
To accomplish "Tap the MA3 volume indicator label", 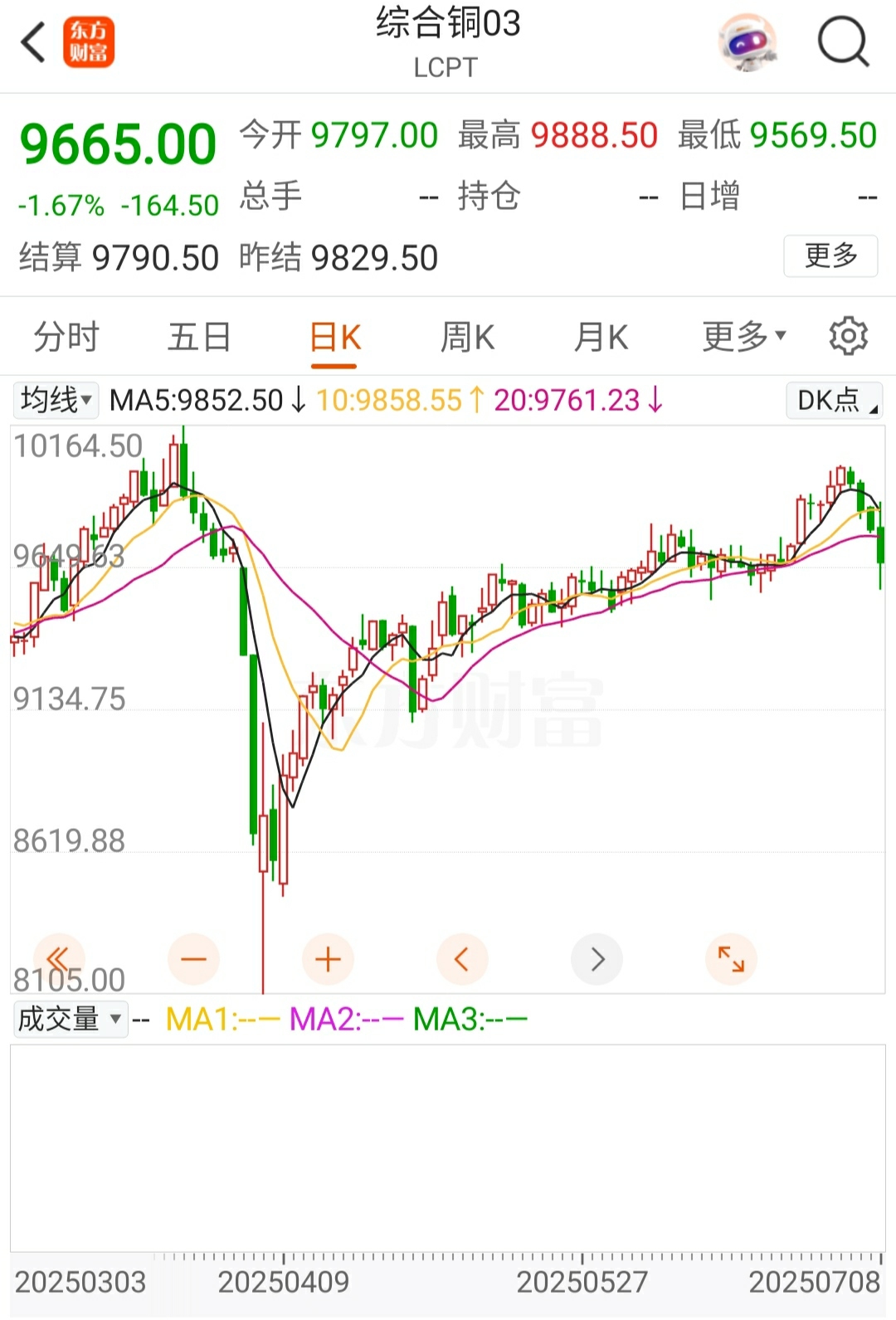I will 470,1020.
